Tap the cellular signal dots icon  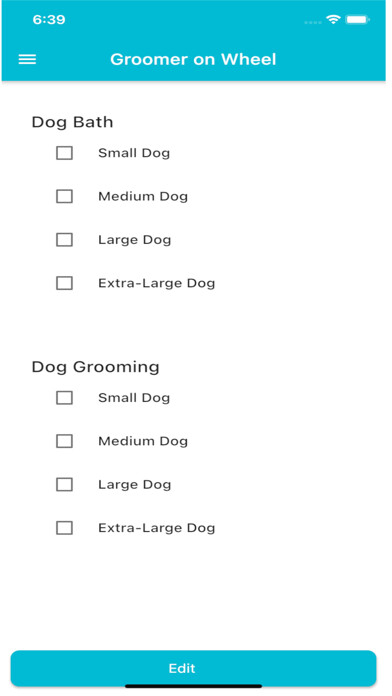[x=313, y=22]
